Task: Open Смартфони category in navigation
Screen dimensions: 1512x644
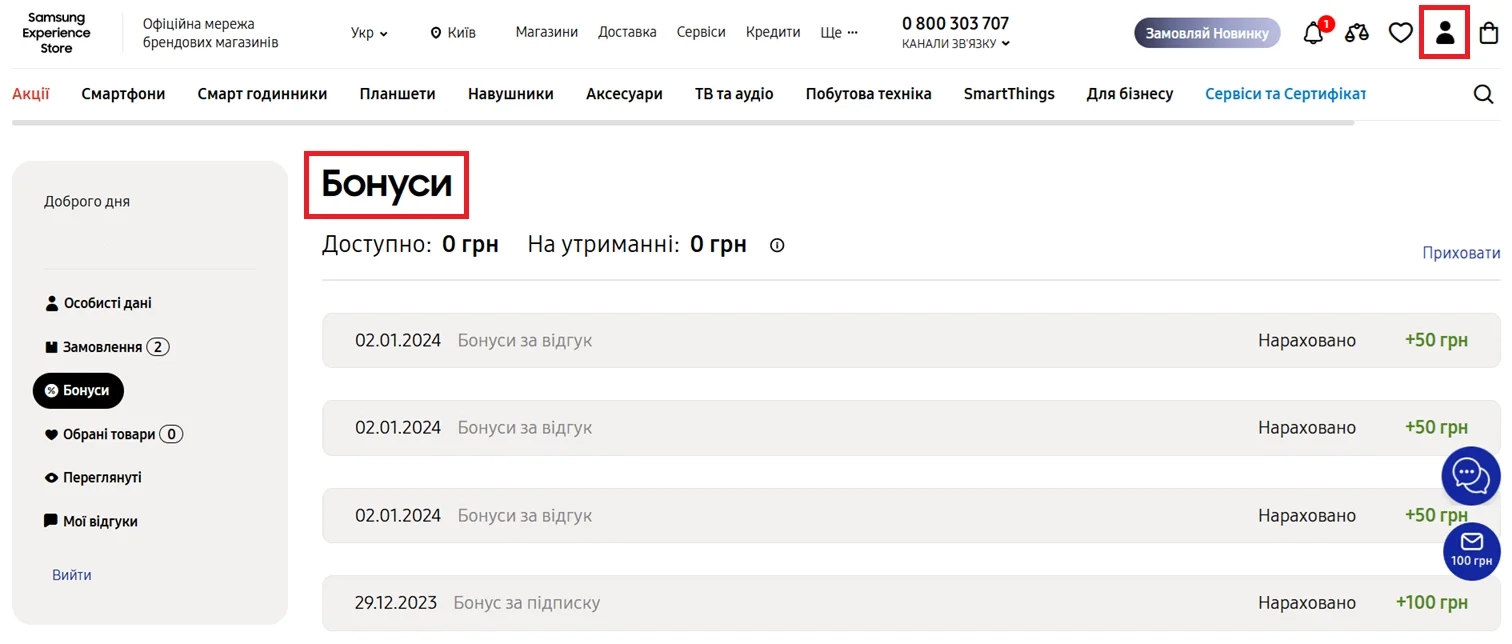Action: pos(123,94)
